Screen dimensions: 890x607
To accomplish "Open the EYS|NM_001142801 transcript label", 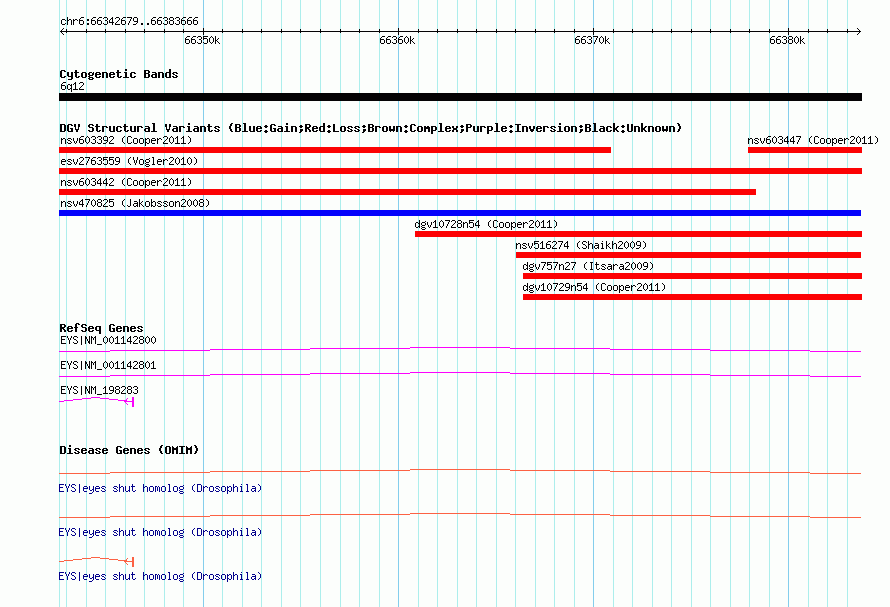I will coord(108,365).
